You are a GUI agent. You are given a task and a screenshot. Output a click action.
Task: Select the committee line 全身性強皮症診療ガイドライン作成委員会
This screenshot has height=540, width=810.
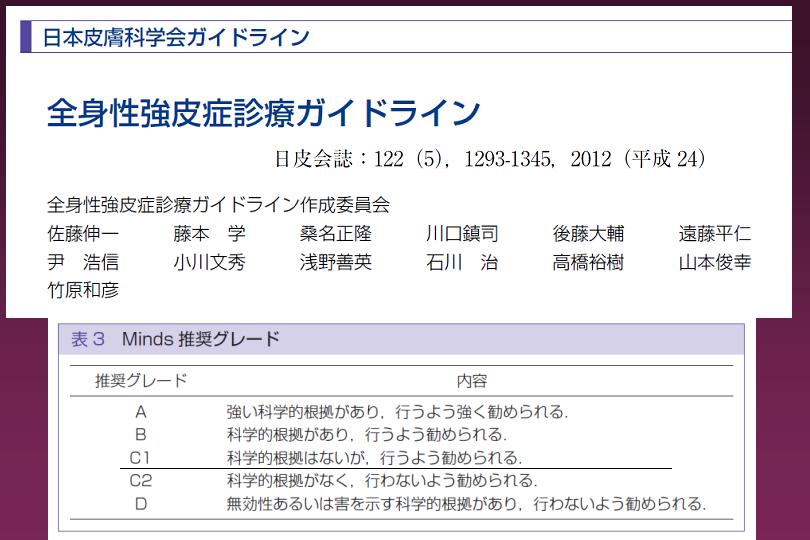click(218, 205)
